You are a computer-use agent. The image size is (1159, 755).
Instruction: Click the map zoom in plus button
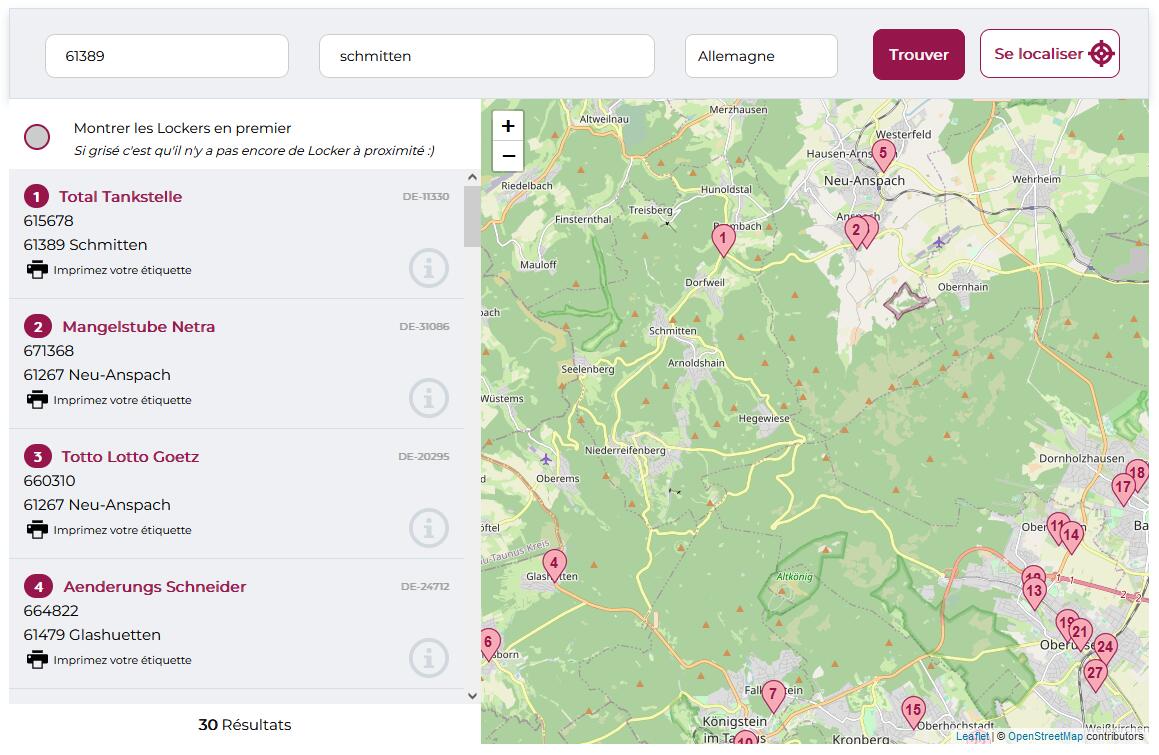tap(508, 126)
